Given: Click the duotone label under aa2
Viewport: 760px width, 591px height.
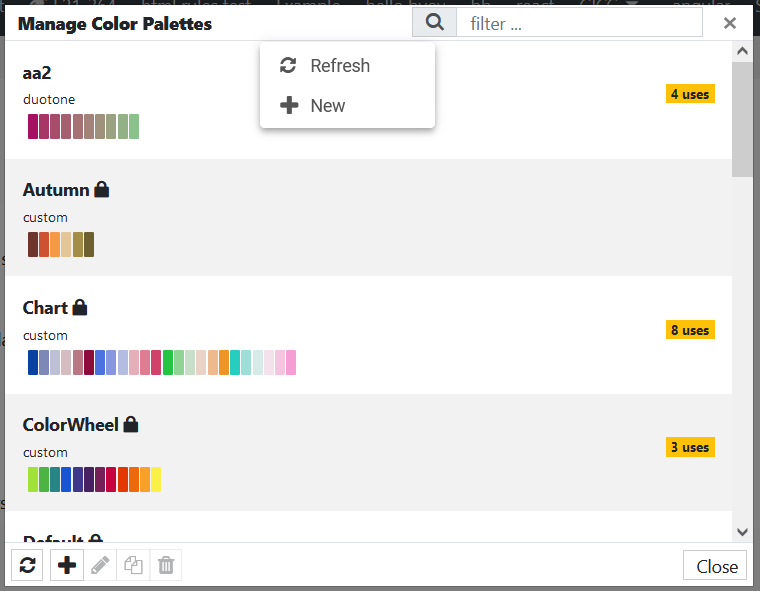Looking at the screenshot, I should tap(49, 99).
